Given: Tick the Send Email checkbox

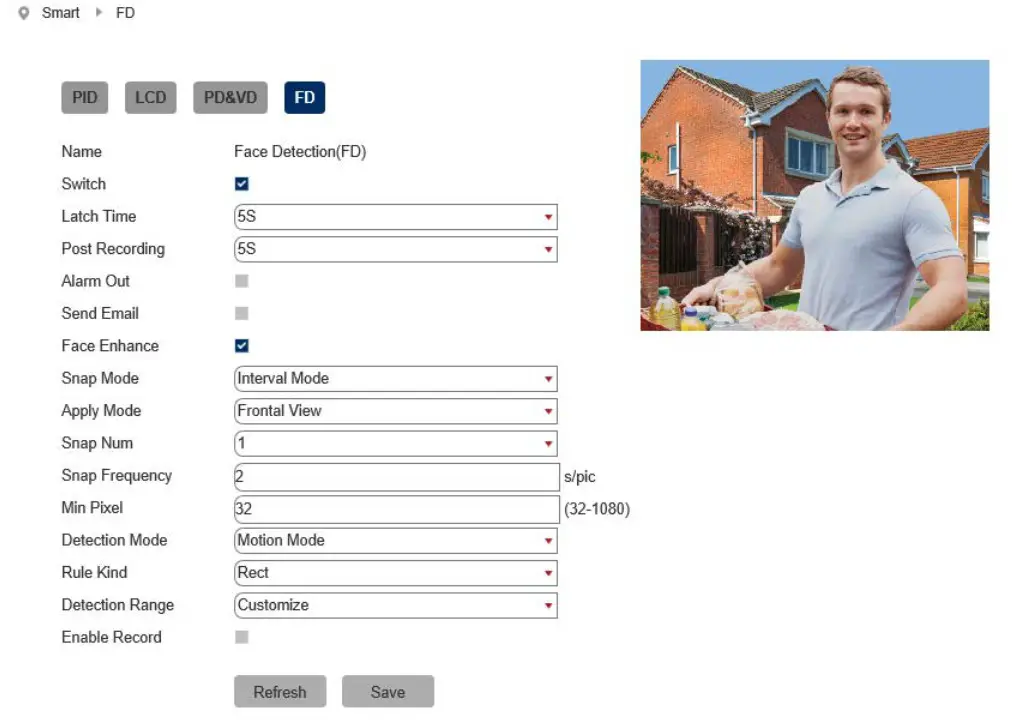Looking at the screenshot, I should point(242,313).
